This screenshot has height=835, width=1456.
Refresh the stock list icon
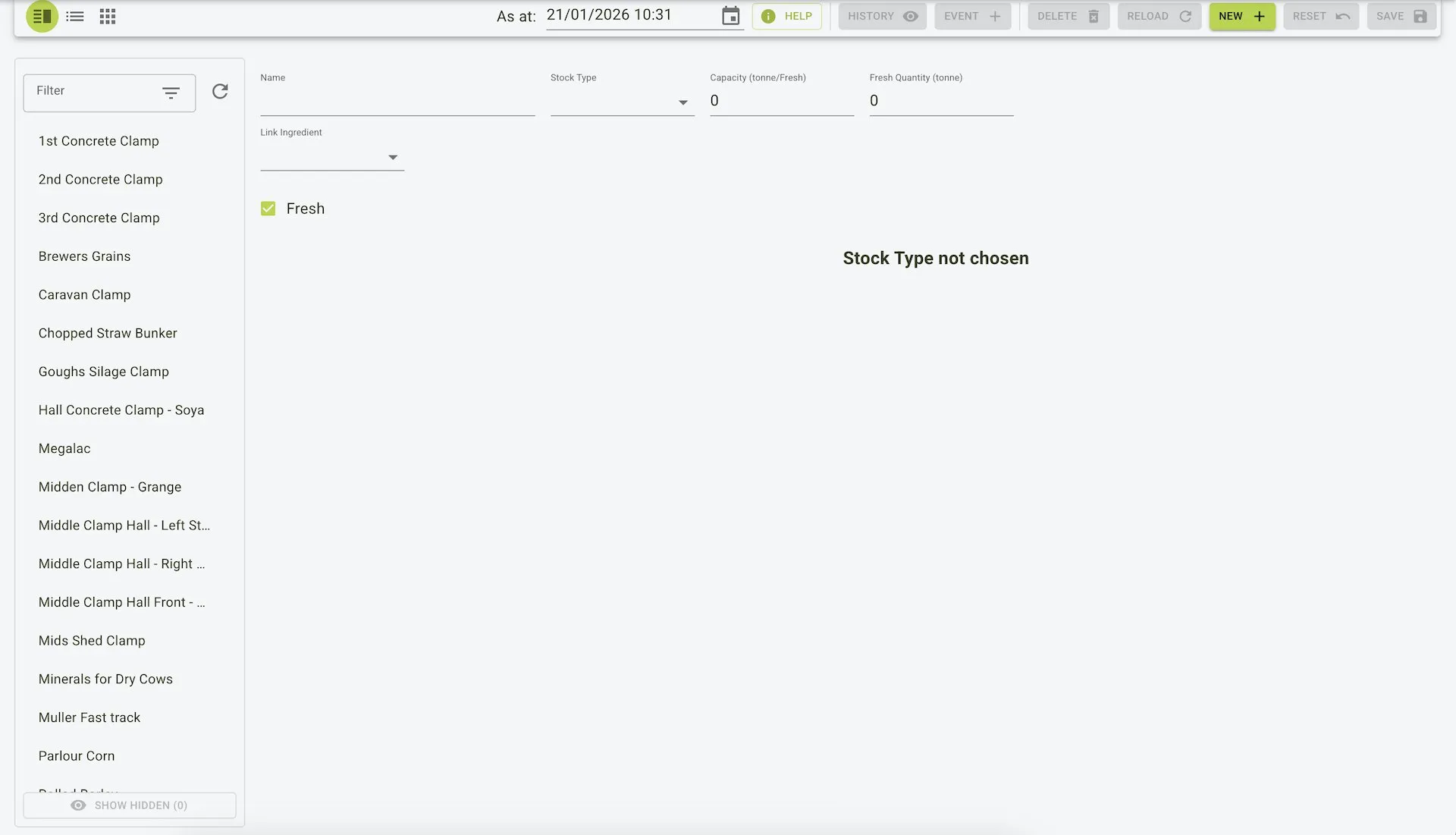[220, 92]
